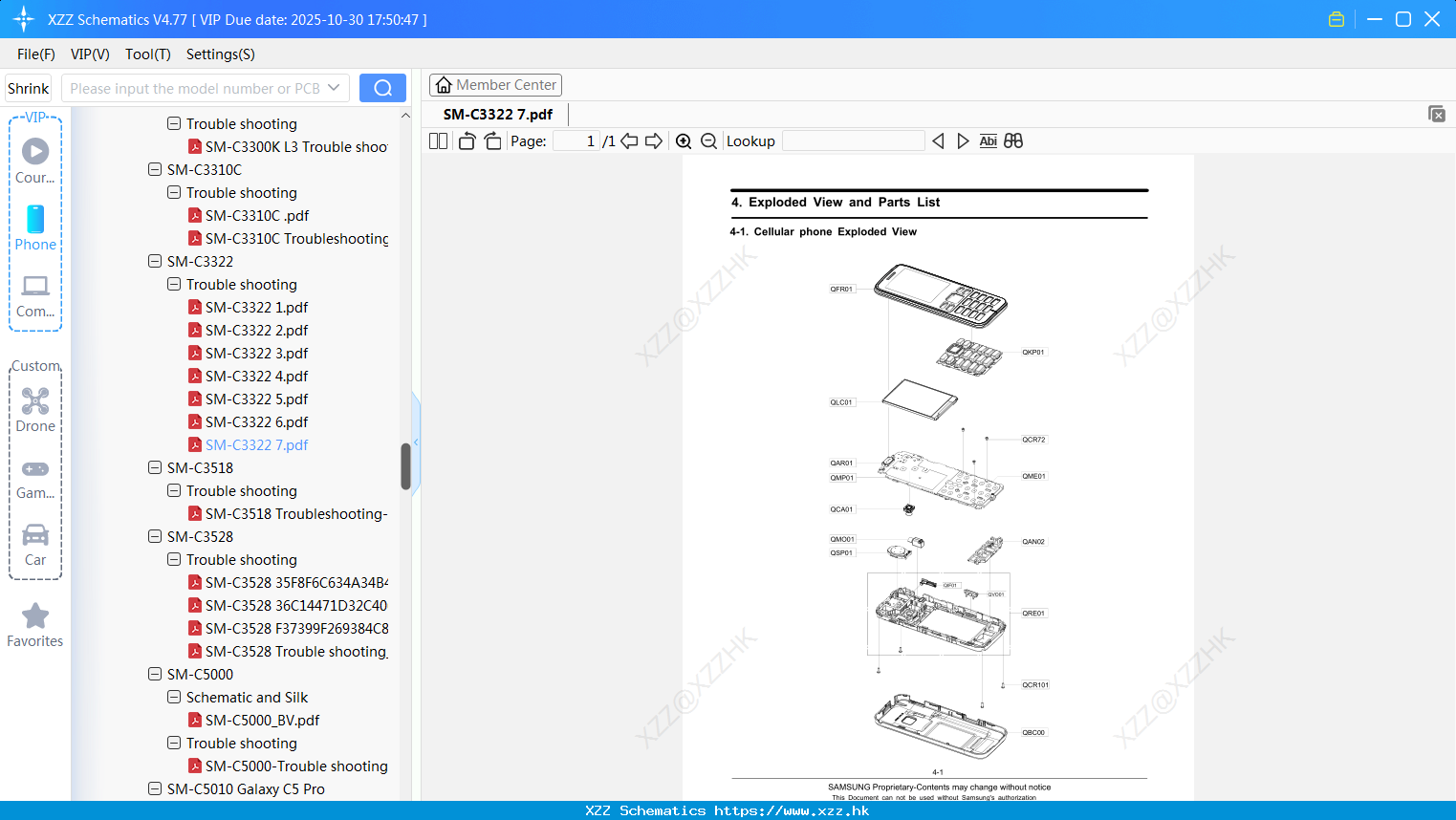Close all tabs icon at right
Image resolution: width=1456 pixels, height=820 pixels.
tap(1436, 114)
